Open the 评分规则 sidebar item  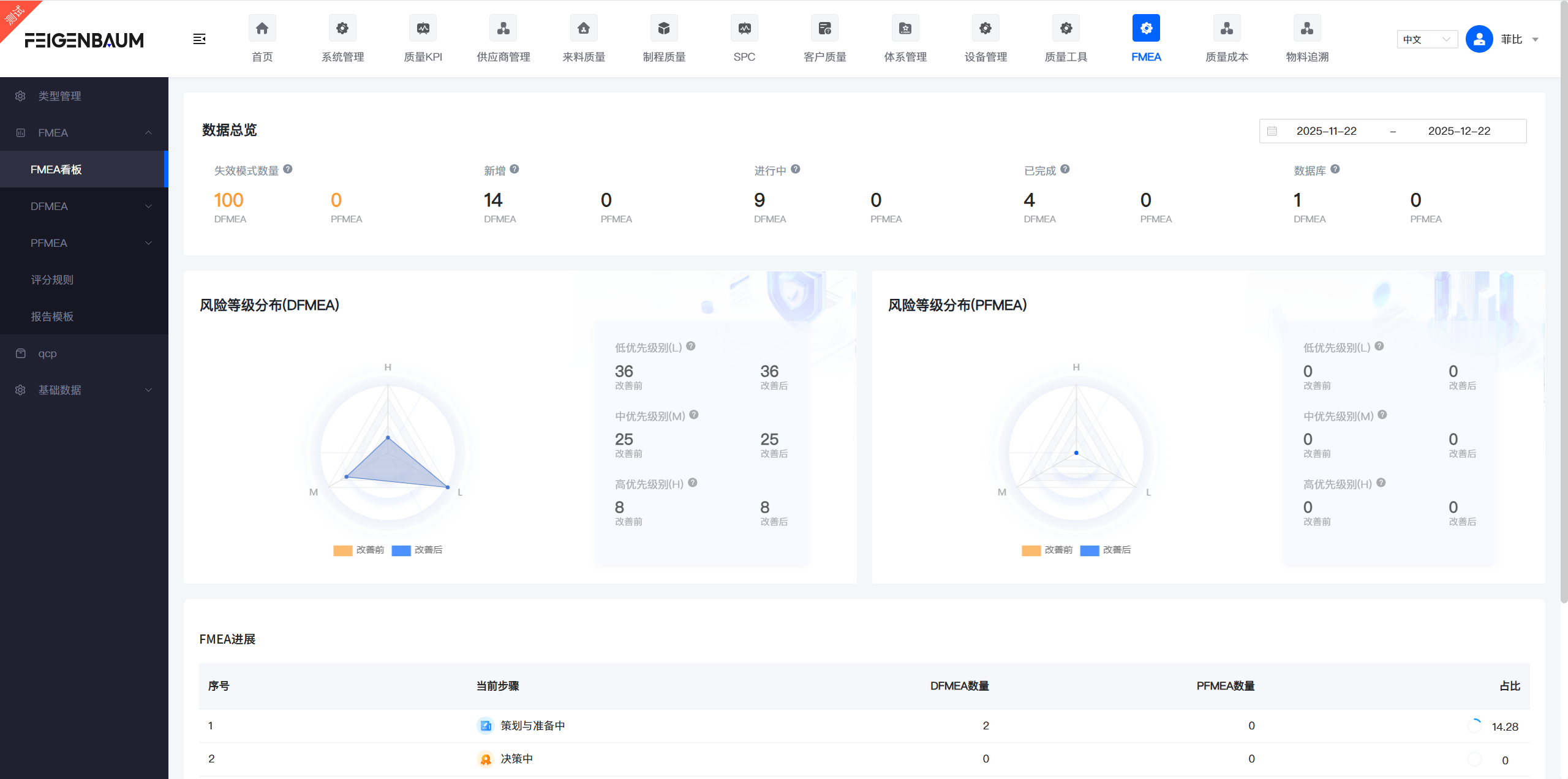tap(52, 280)
